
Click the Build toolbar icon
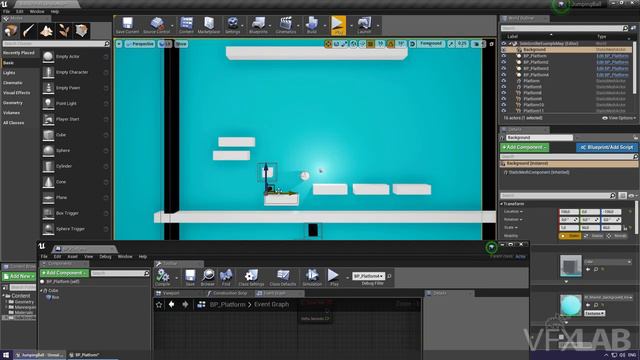click(x=311, y=25)
